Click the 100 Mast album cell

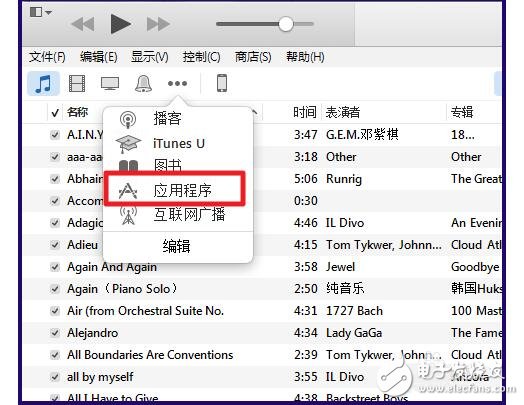[x=476, y=311]
